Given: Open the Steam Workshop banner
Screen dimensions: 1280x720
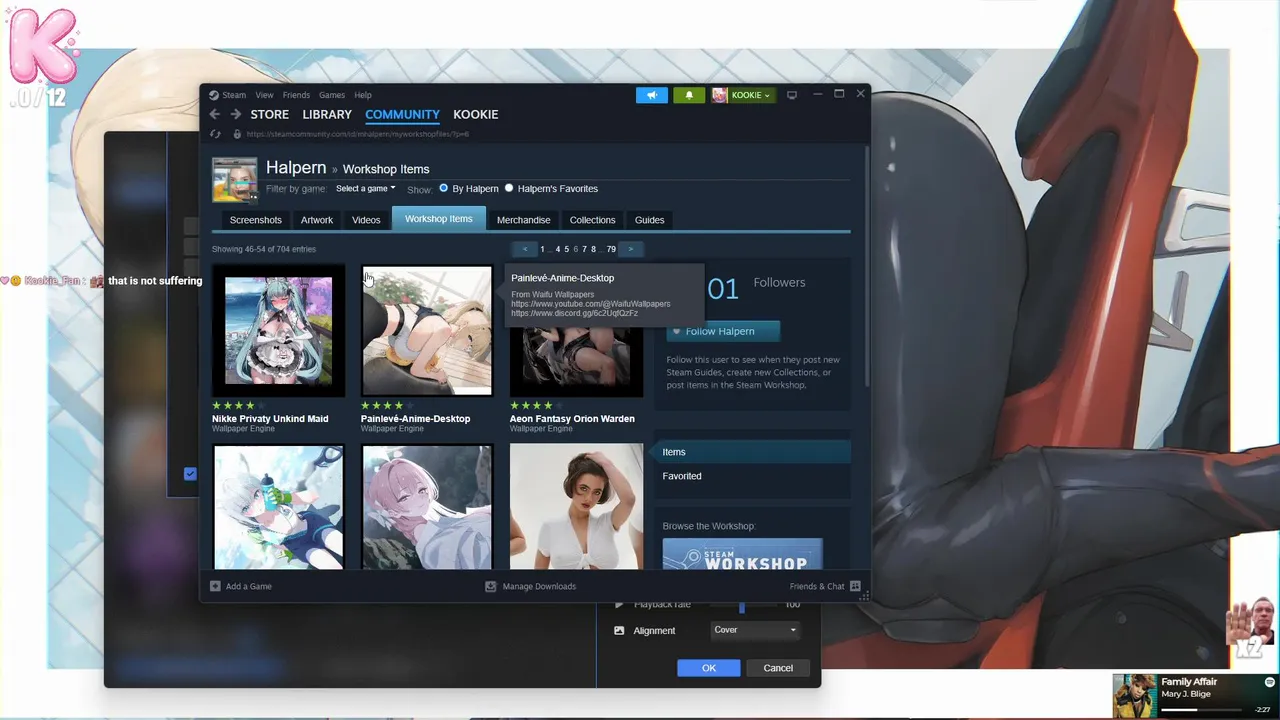Looking at the screenshot, I should tap(742, 555).
